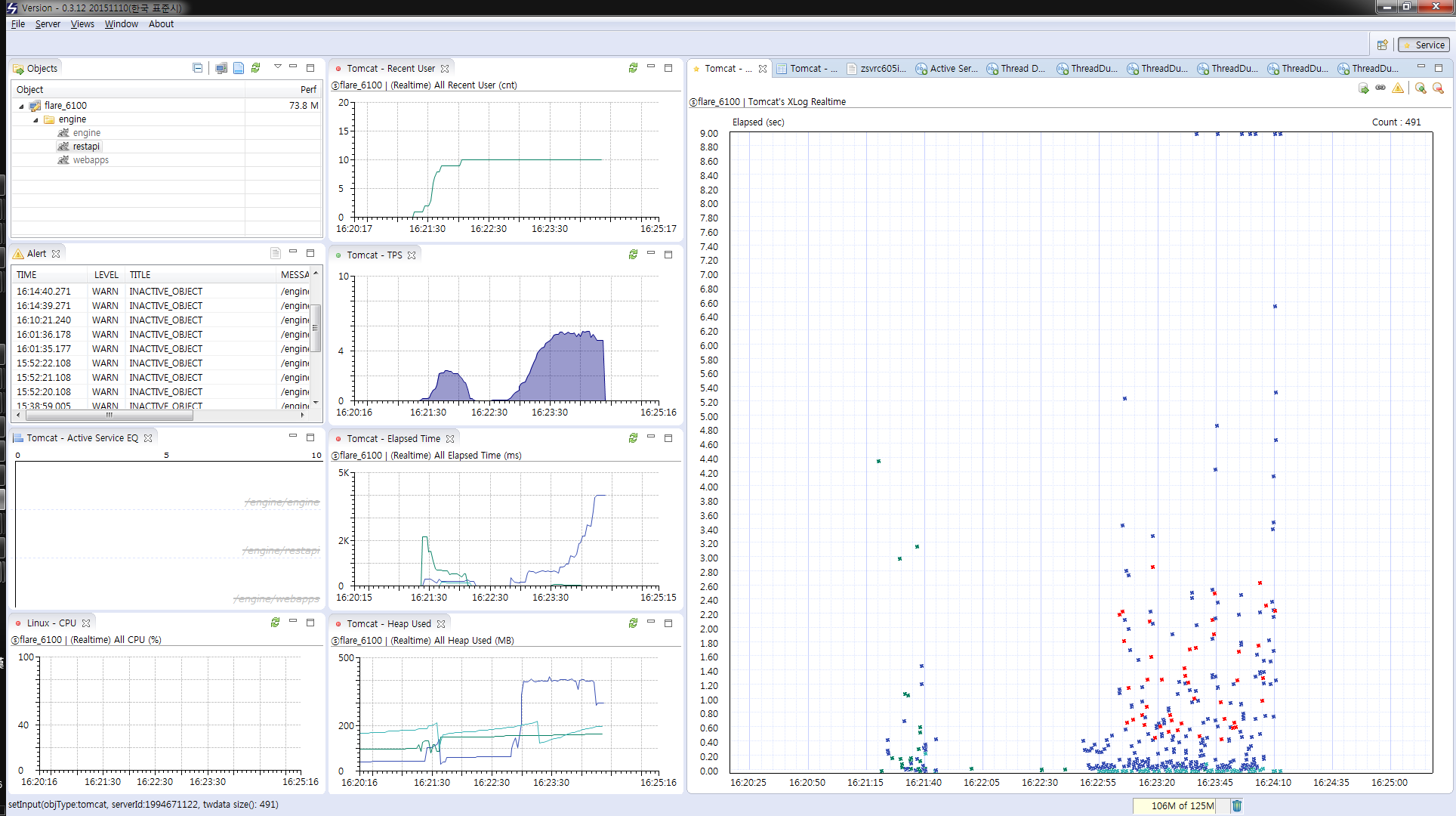Click the warning triangle icon in XLog toolbar
Image resolution: width=1456 pixels, height=816 pixels.
pos(1398,88)
